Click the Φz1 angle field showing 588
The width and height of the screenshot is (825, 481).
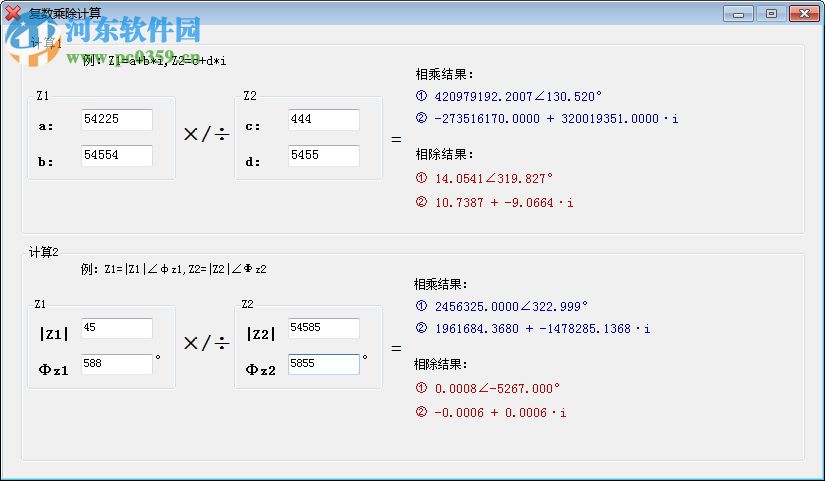117,364
